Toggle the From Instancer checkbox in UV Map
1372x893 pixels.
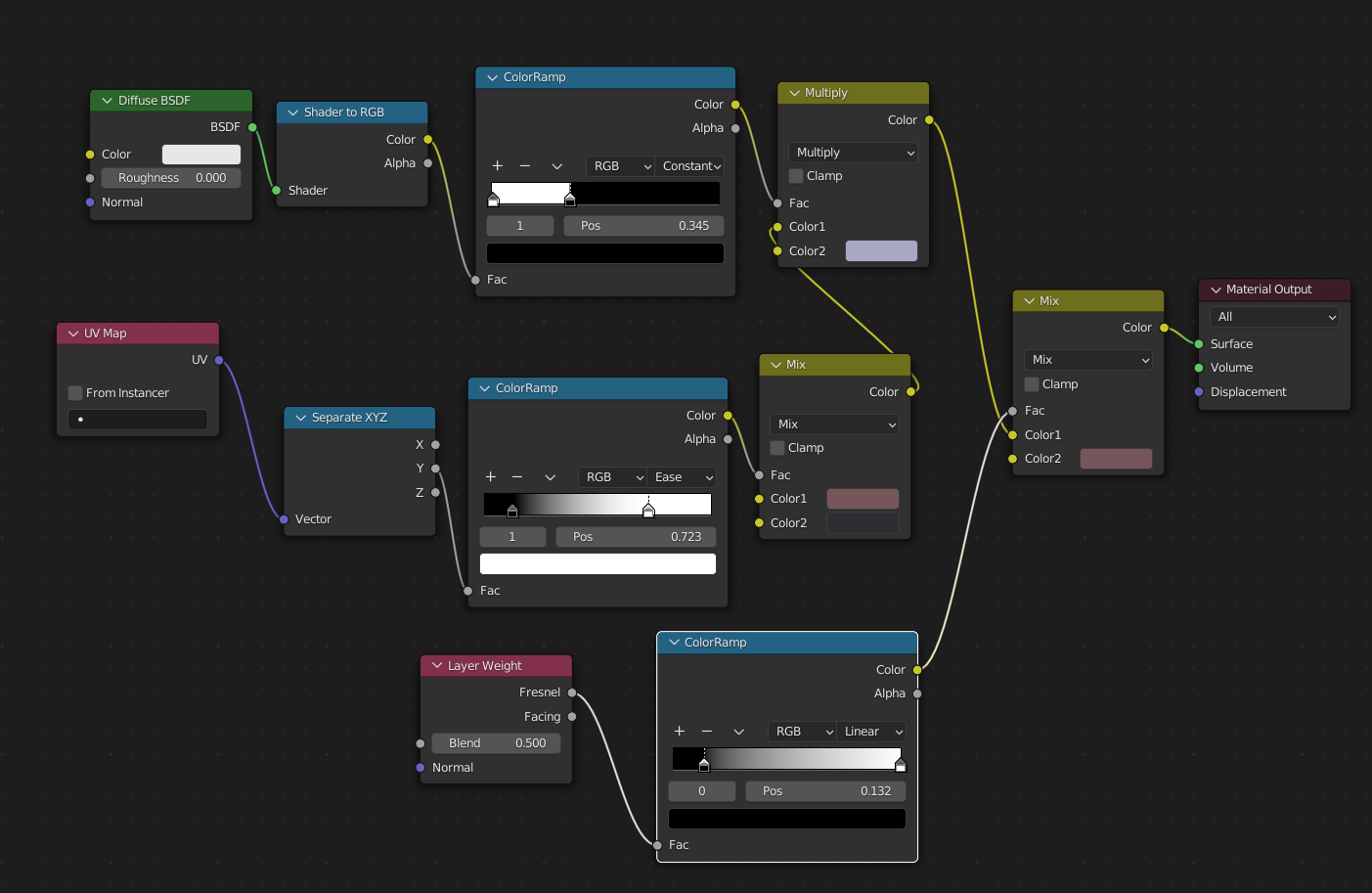(75, 393)
